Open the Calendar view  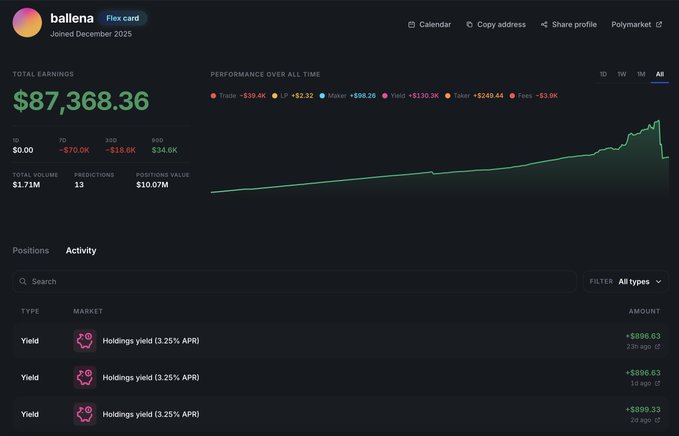point(429,25)
